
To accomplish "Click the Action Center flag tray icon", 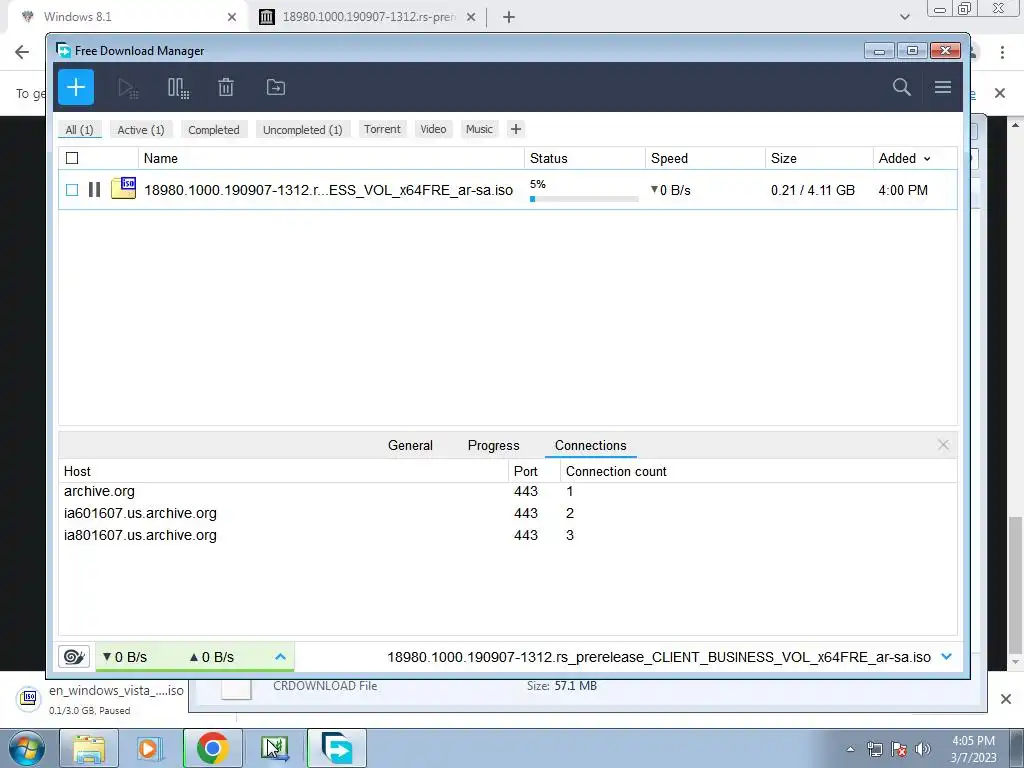I will (x=899, y=749).
